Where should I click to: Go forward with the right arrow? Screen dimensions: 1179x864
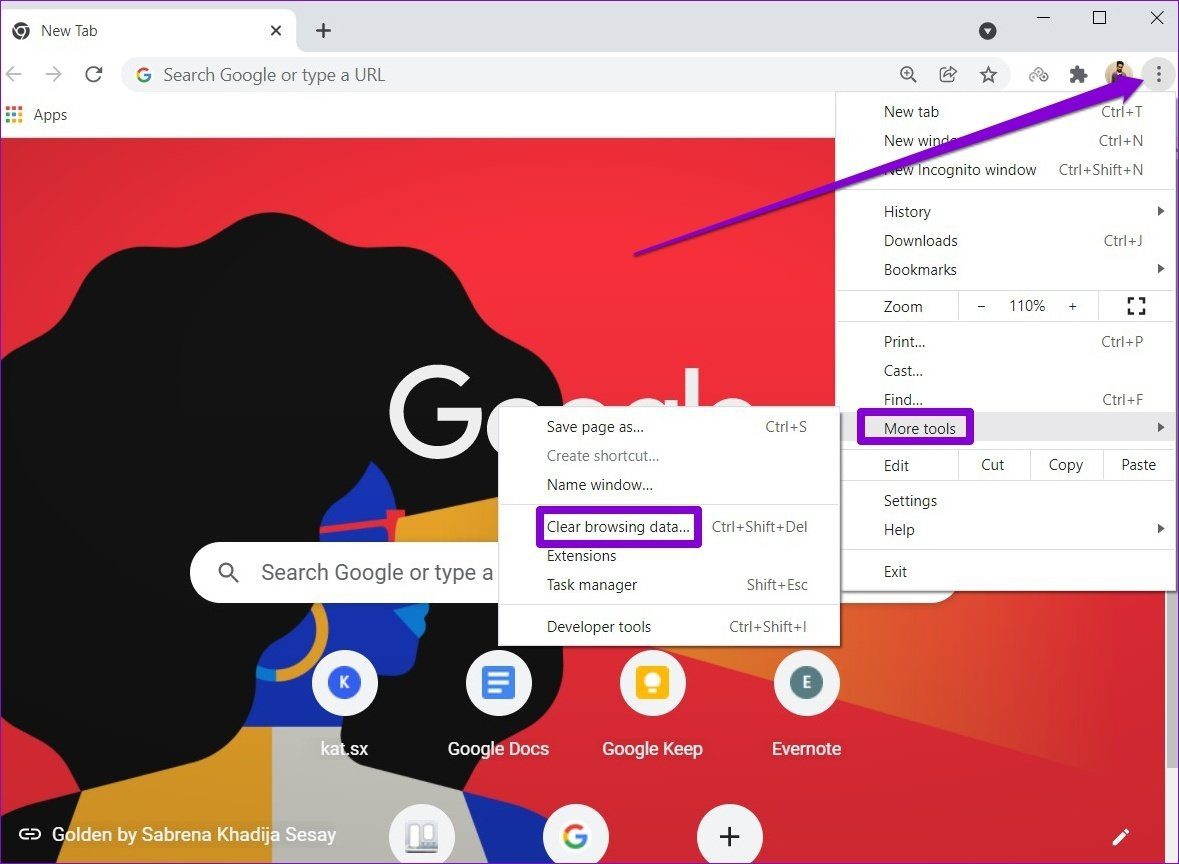pos(53,74)
